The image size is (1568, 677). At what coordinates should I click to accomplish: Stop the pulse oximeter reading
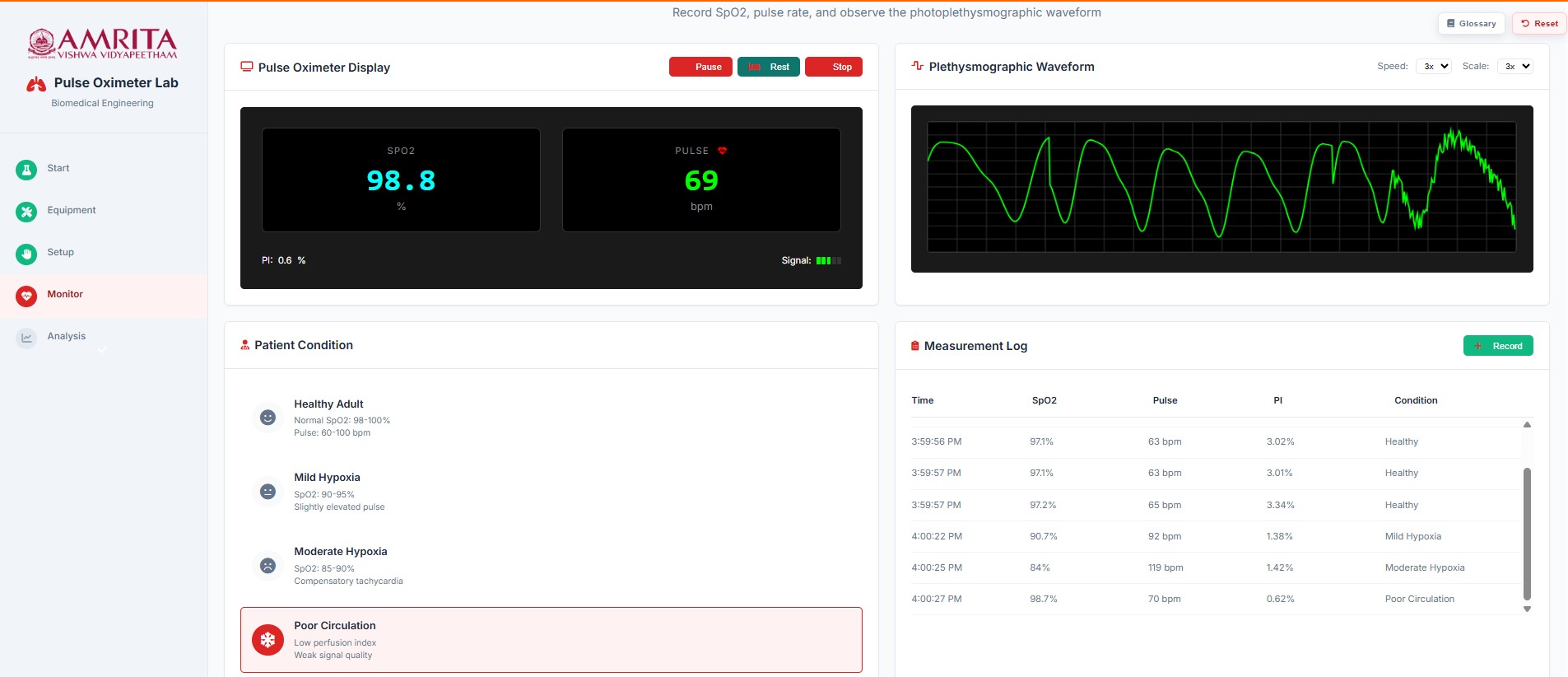click(833, 67)
